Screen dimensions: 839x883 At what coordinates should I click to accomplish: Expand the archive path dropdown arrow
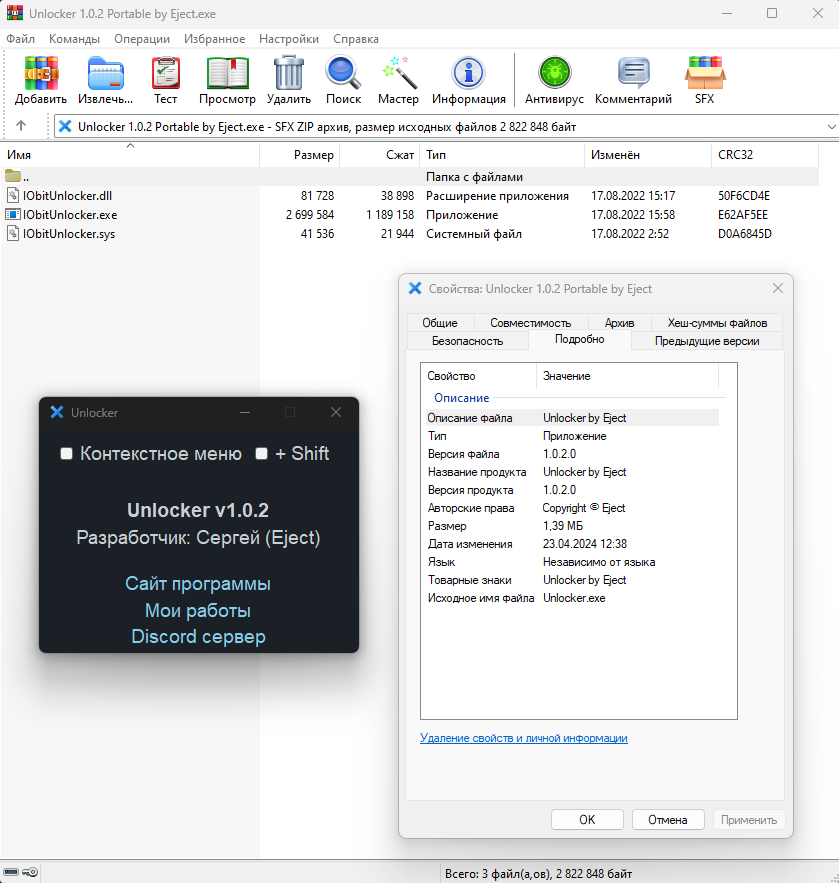(831, 127)
